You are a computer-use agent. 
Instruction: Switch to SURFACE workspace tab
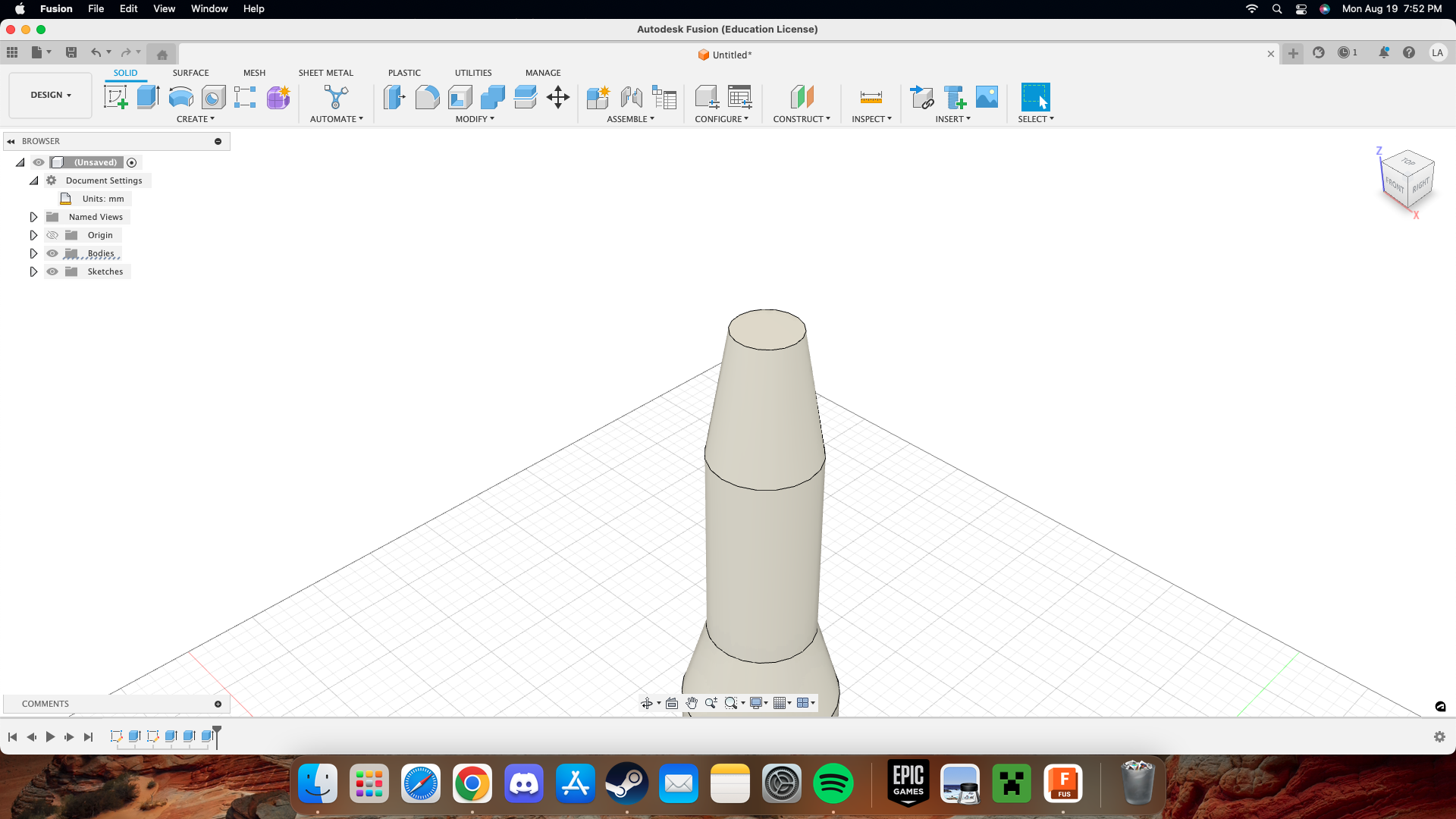coord(191,71)
